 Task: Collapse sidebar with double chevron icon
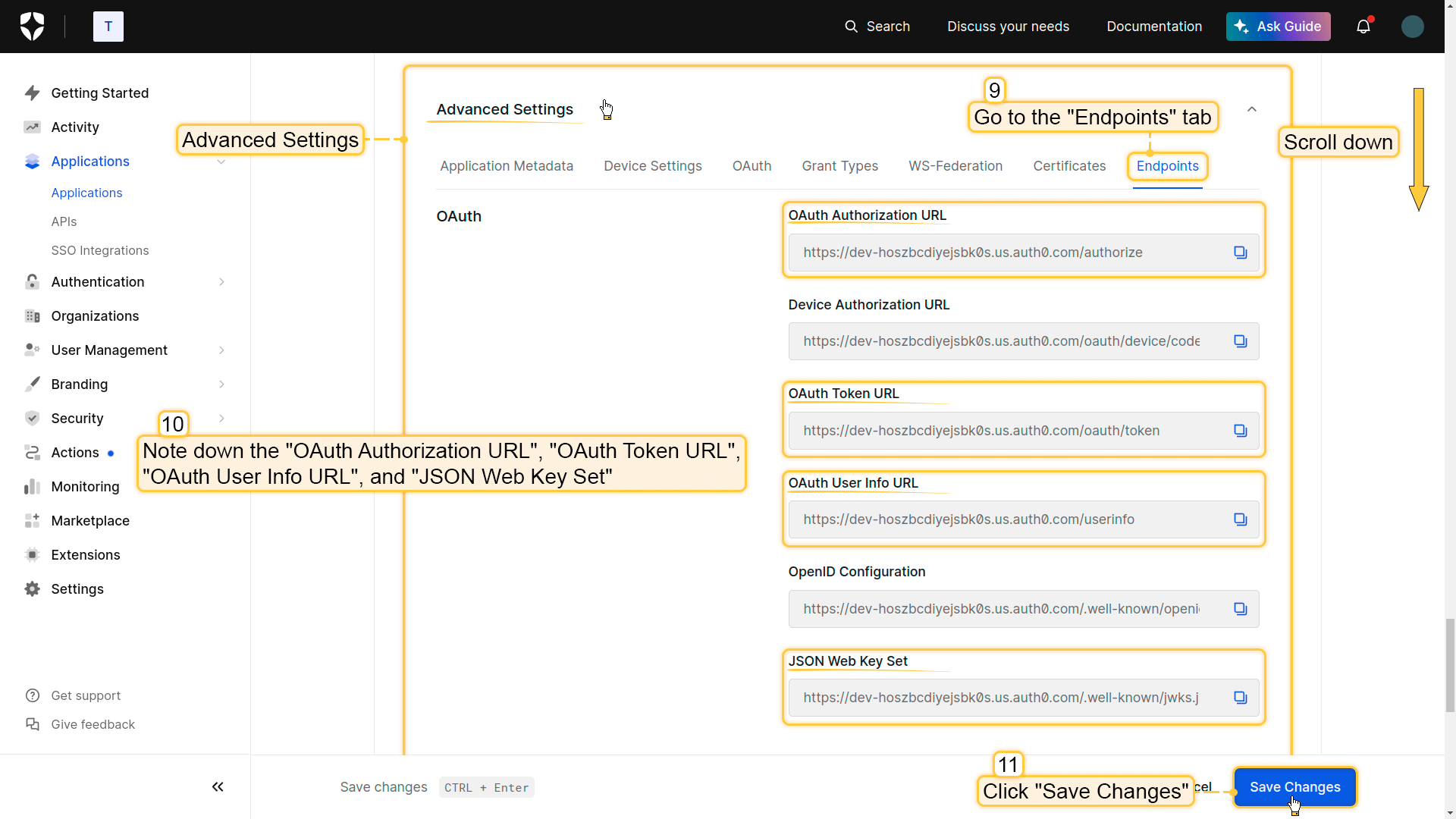(218, 787)
